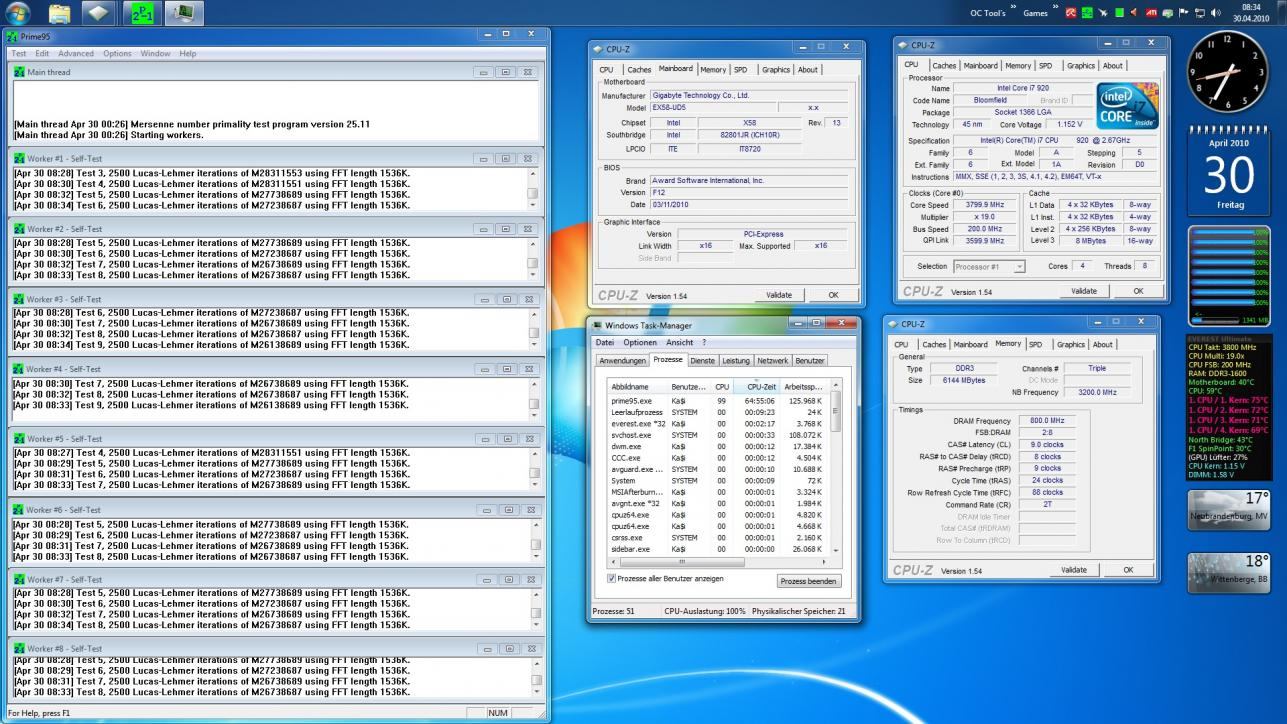Viewport: 1287px width, 724px height.
Task: Click Validate in processor CPU-Z window
Action: 1083,291
